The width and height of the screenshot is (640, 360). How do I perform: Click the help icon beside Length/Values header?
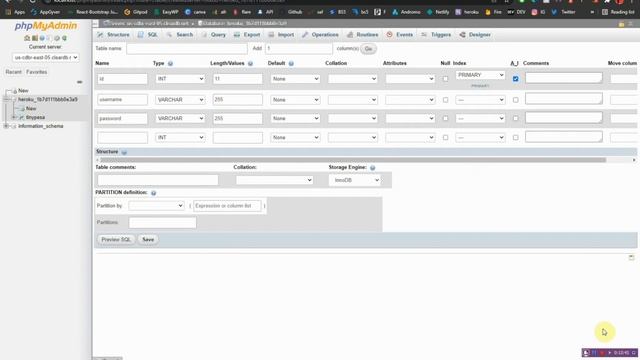(x=250, y=64)
